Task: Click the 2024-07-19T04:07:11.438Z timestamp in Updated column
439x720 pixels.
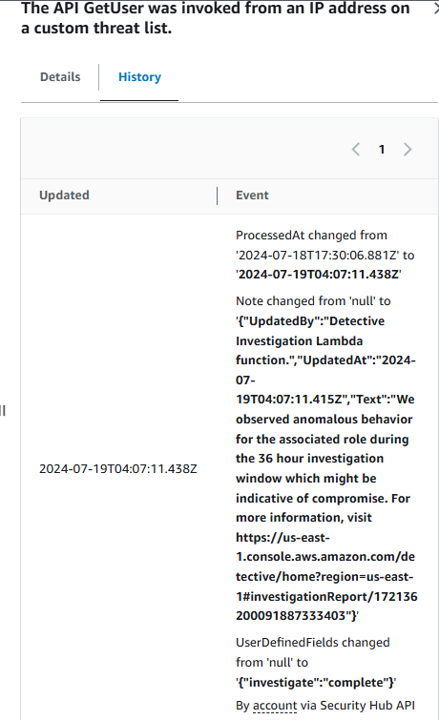Action: pos(118,469)
